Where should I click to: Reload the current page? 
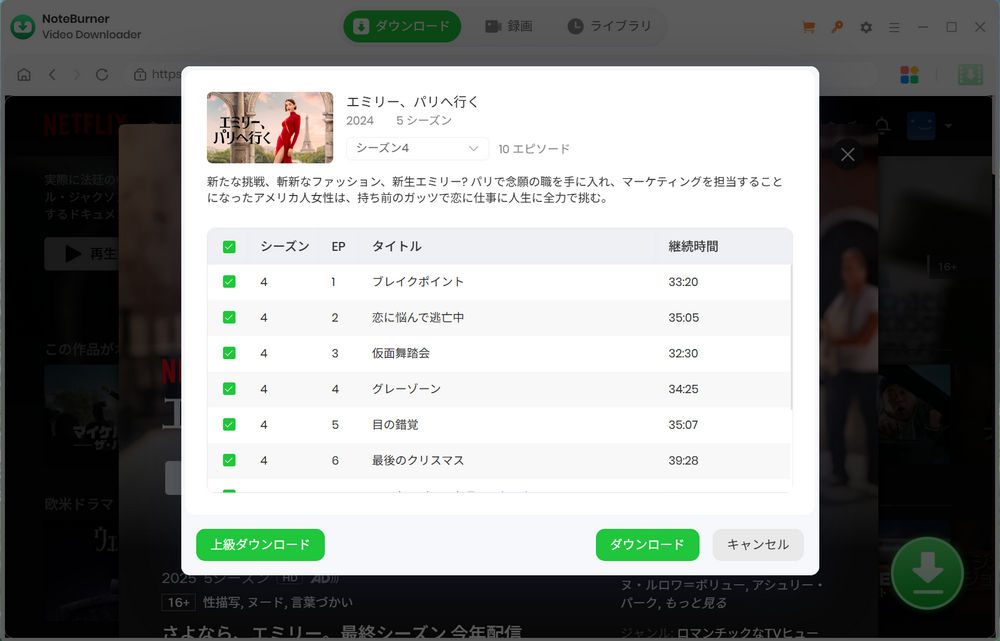pyautogui.click(x=101, y=75)
